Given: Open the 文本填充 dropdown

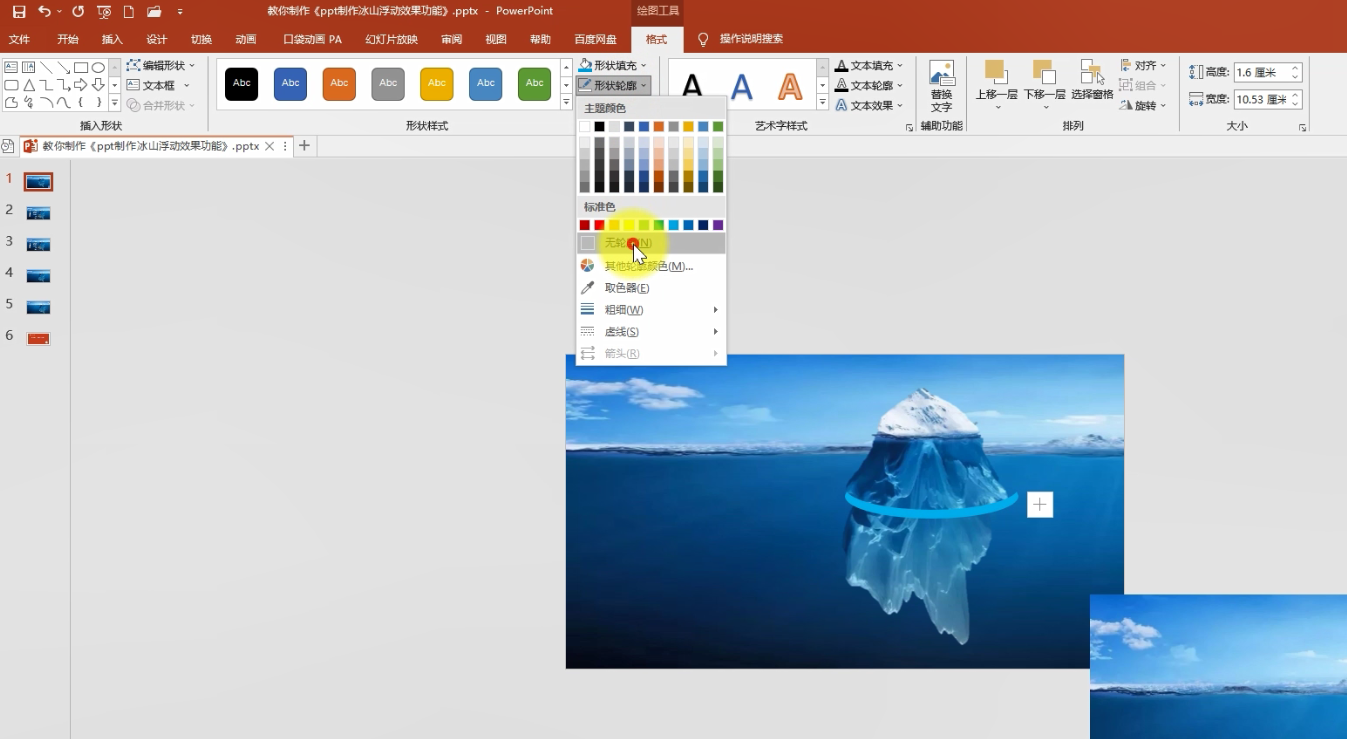Looking at the screenshot, I should click(869, 65).
